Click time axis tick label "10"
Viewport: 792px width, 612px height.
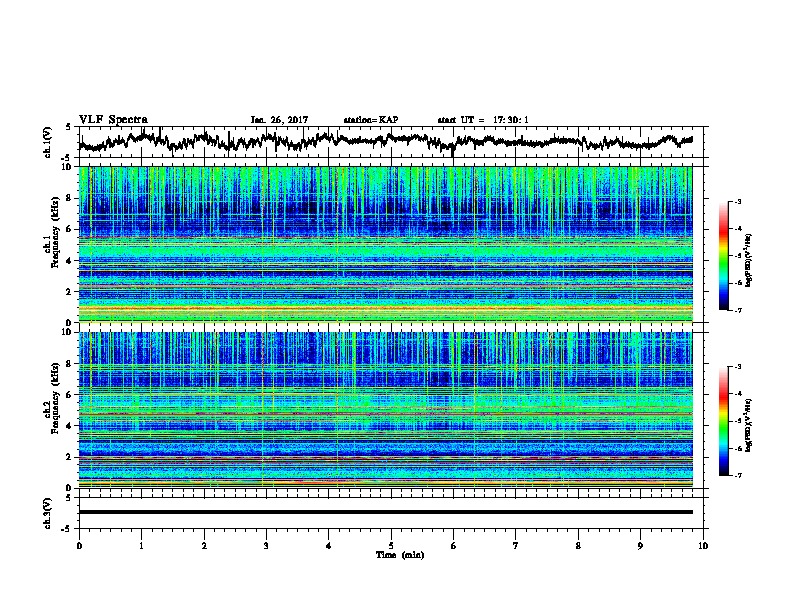[x=703, y=546]
